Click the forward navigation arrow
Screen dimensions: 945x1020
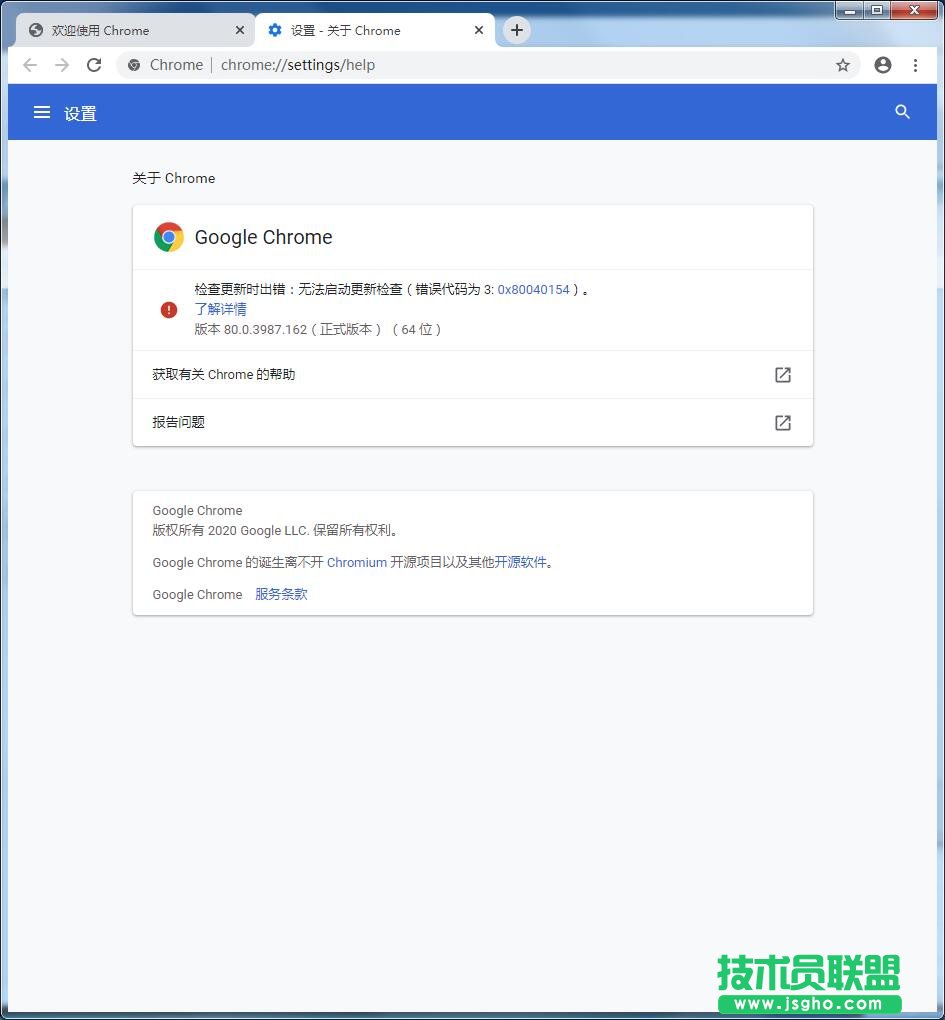61,64
